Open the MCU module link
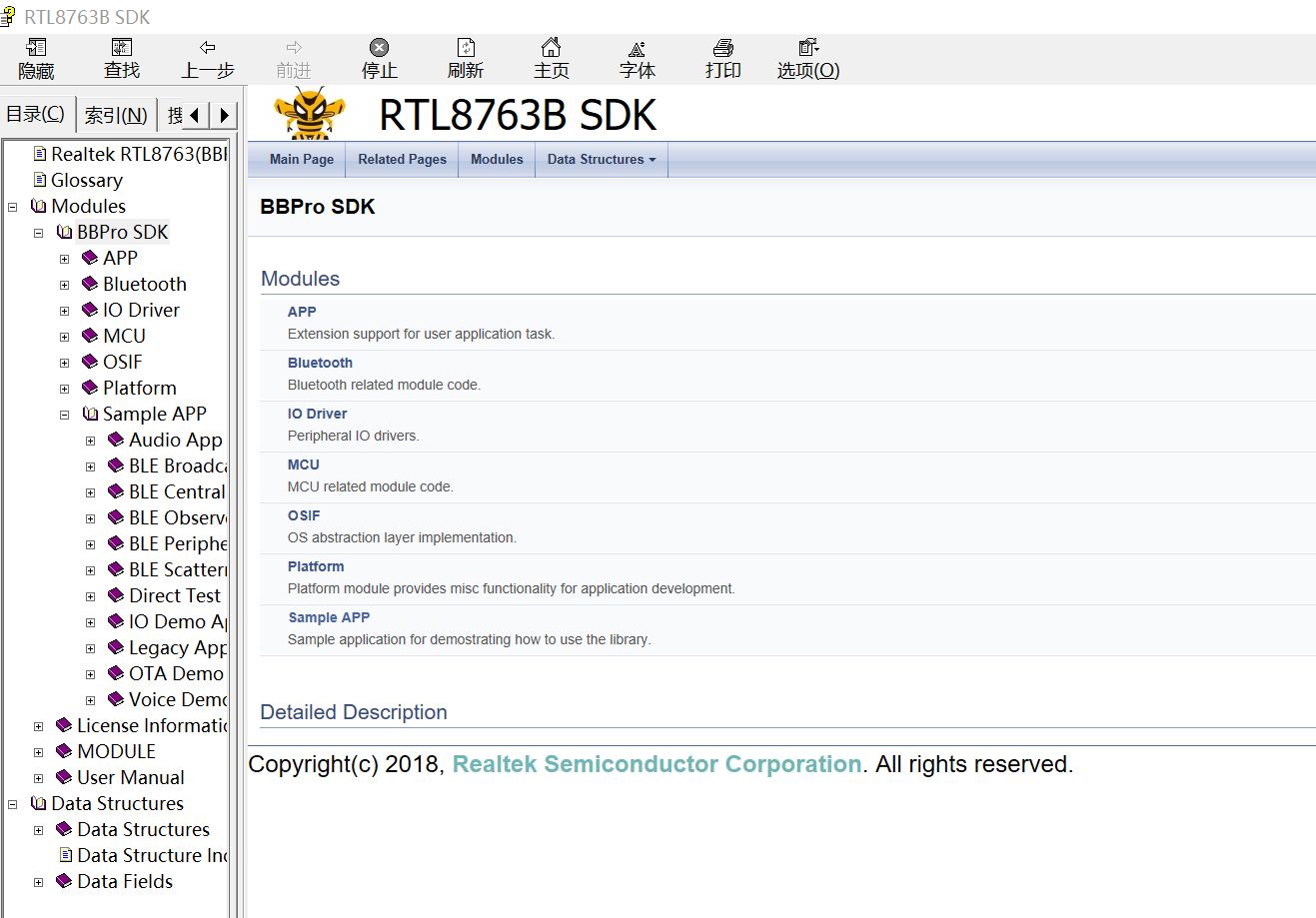Image resolution: width=1316 pixels, height=918 pixels. point(304,464)
